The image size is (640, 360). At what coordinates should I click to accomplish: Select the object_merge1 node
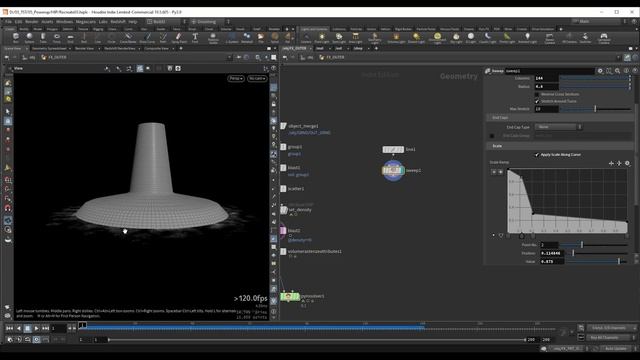click(x=283, y=126)
